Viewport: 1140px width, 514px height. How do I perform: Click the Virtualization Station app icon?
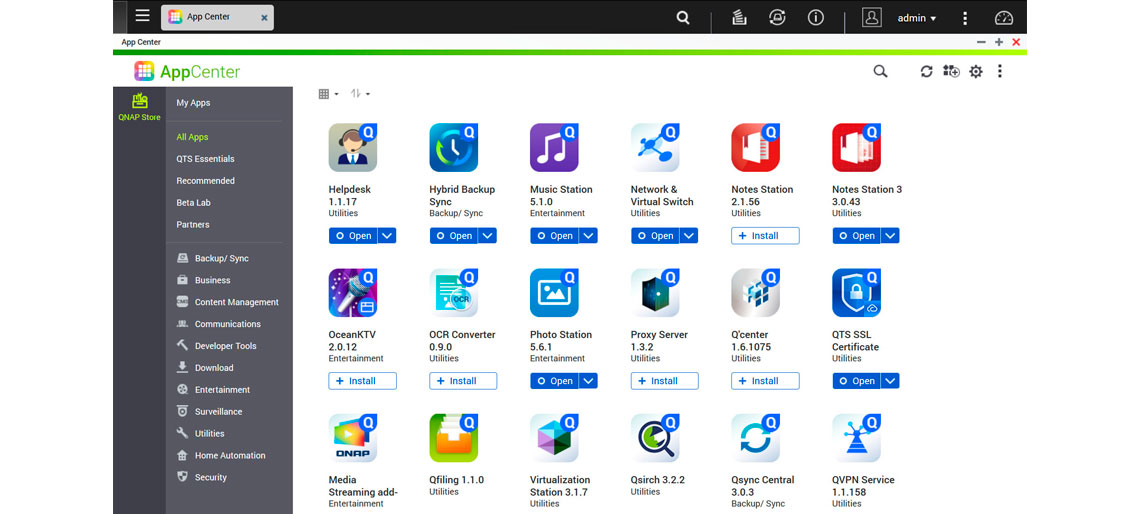pyautogui.click(x=554, y=438)
